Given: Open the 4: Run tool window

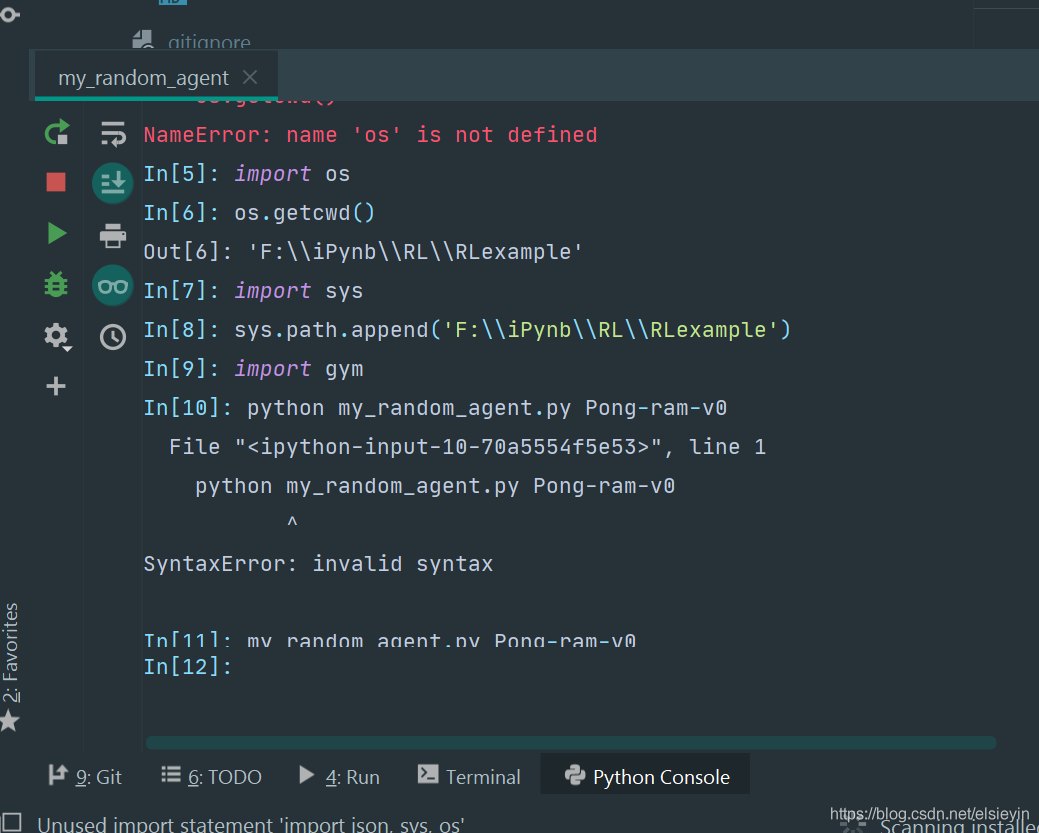Looking at the screenshot, I should (339, 776).
